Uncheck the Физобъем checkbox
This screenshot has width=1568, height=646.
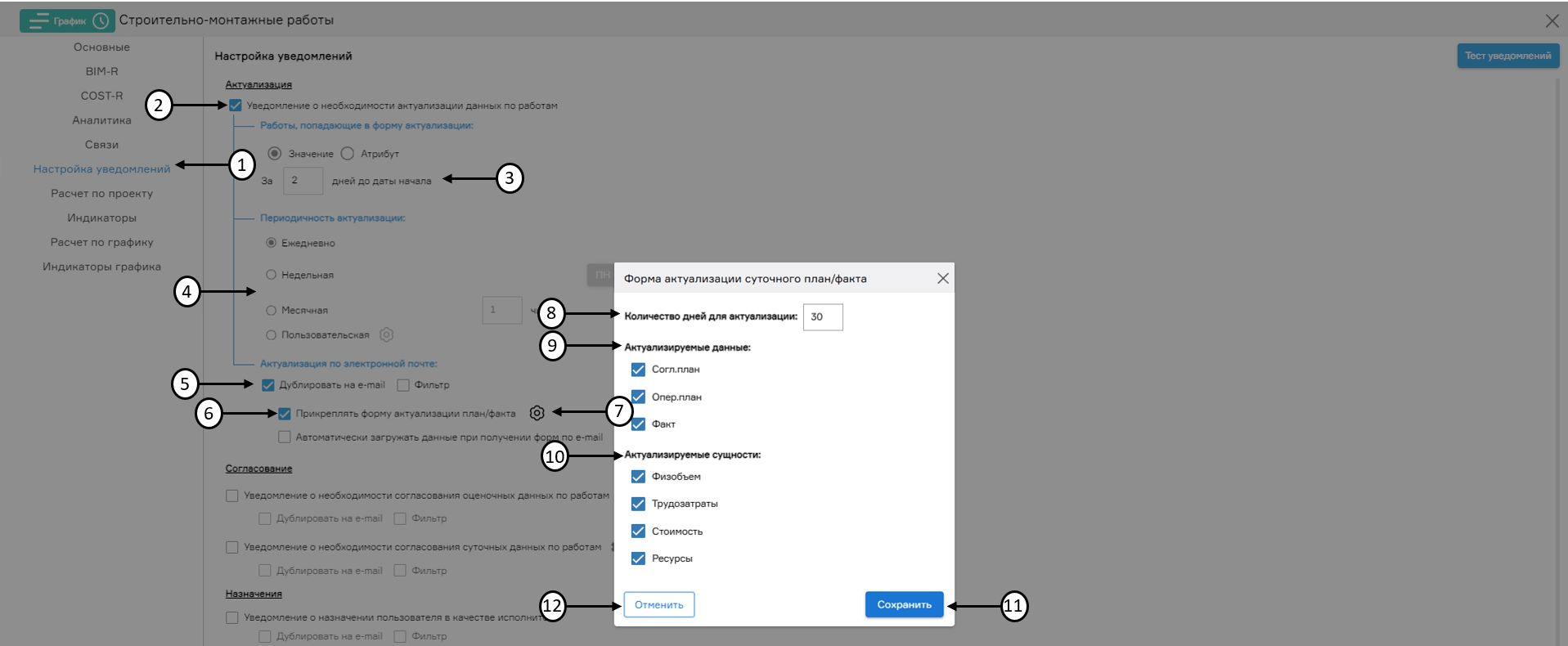coord(638,477)
